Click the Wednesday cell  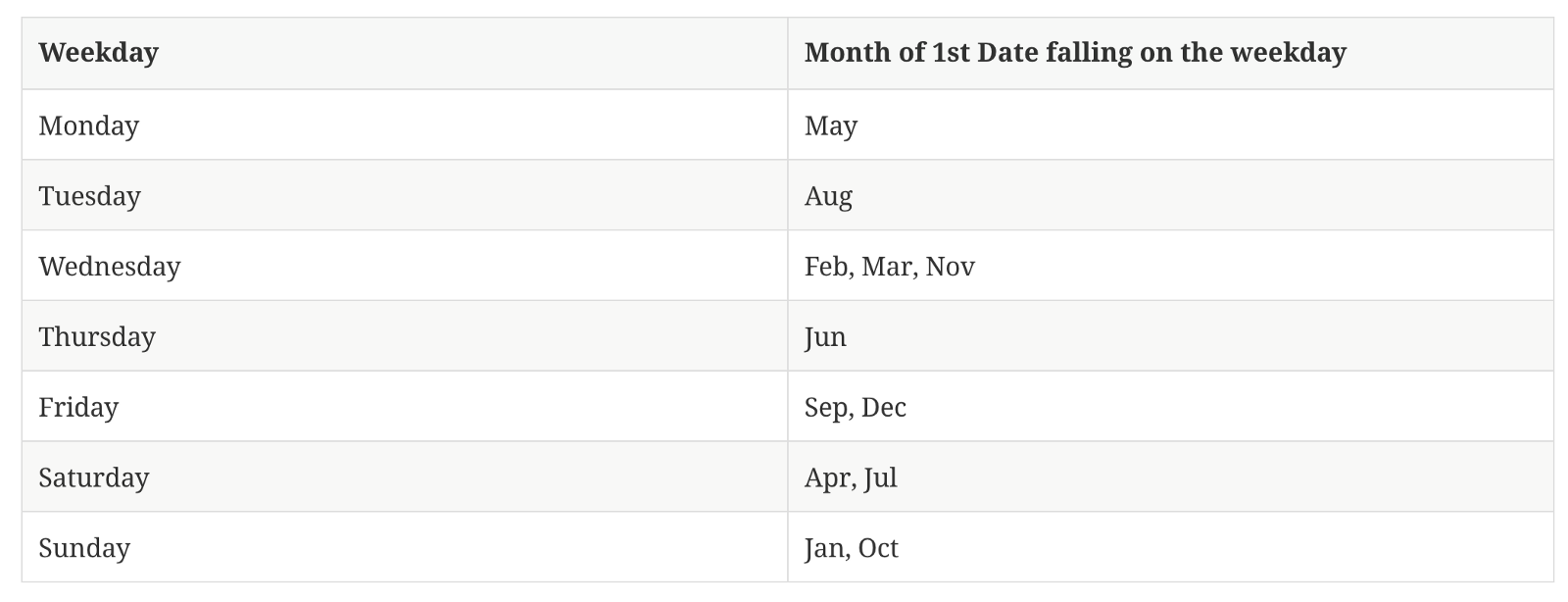(110, 267)
